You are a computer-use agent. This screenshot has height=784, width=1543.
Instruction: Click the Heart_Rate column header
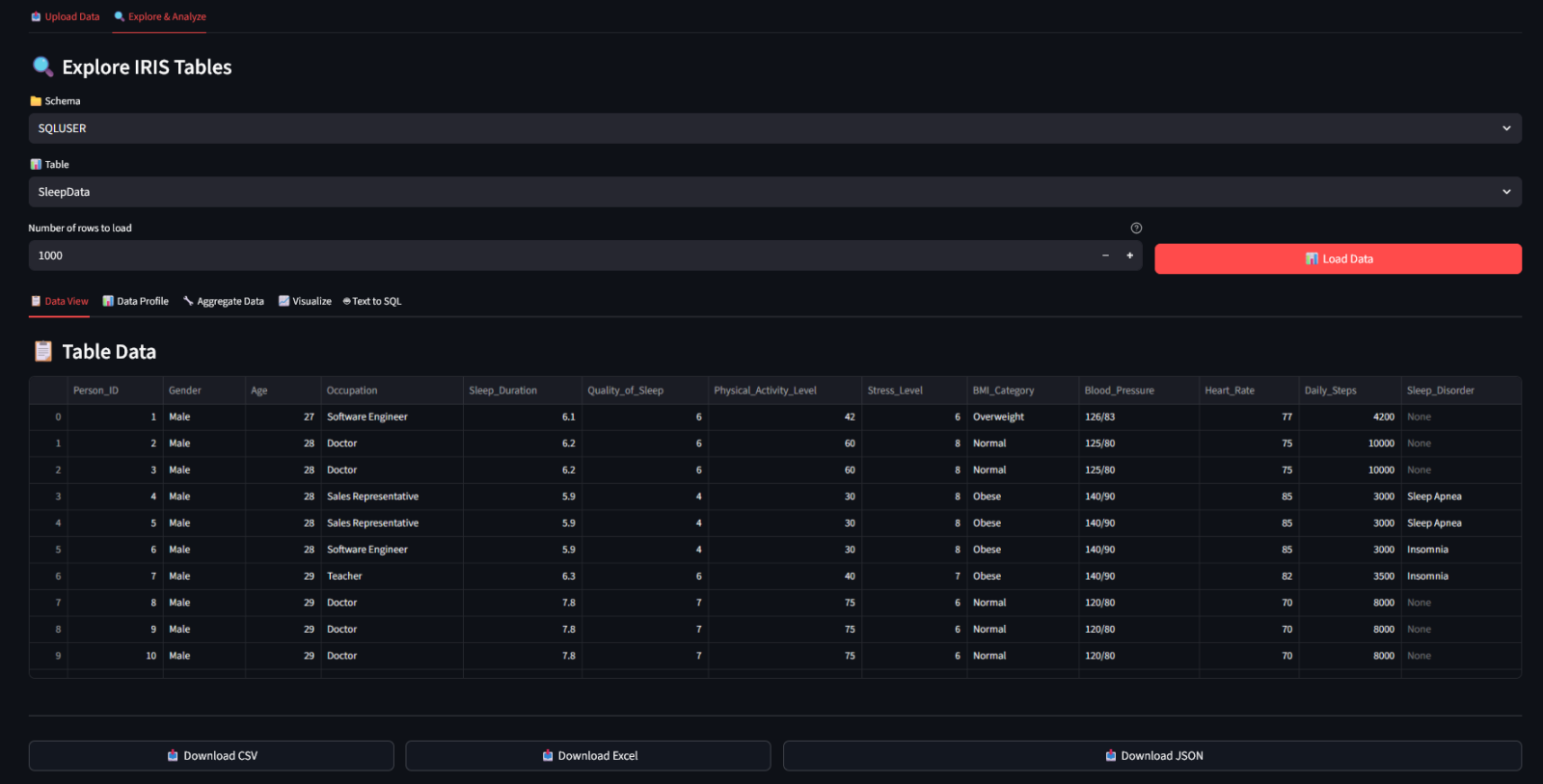tap(1230, 391)
